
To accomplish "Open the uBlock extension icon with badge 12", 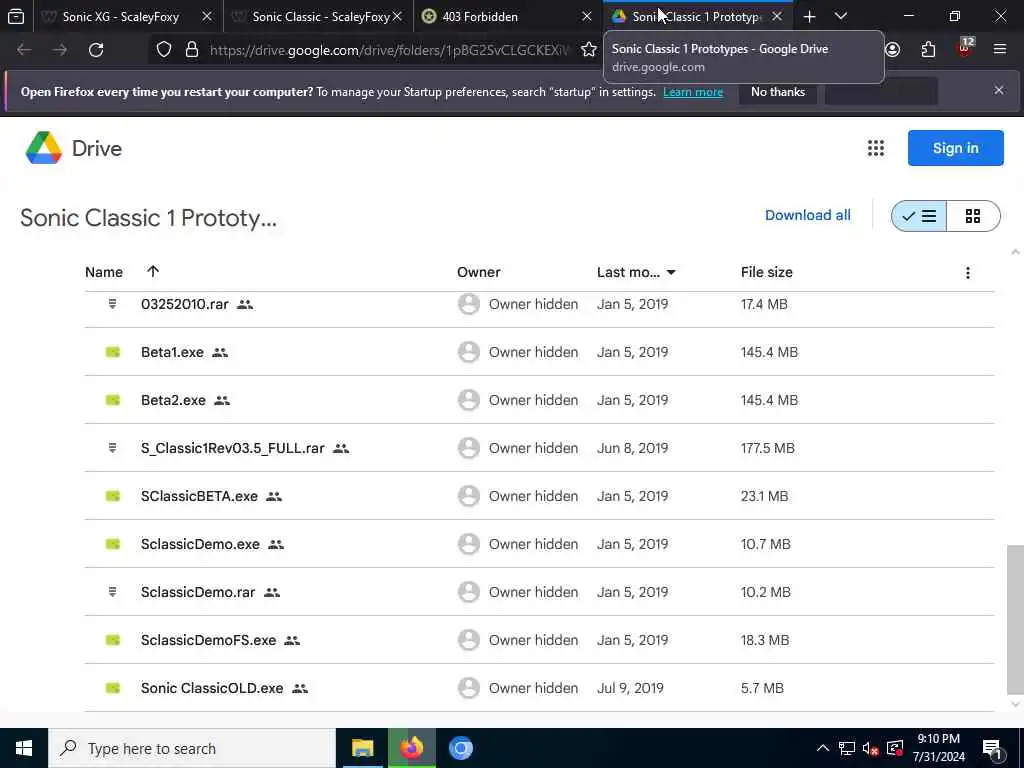I will (965, 48).
